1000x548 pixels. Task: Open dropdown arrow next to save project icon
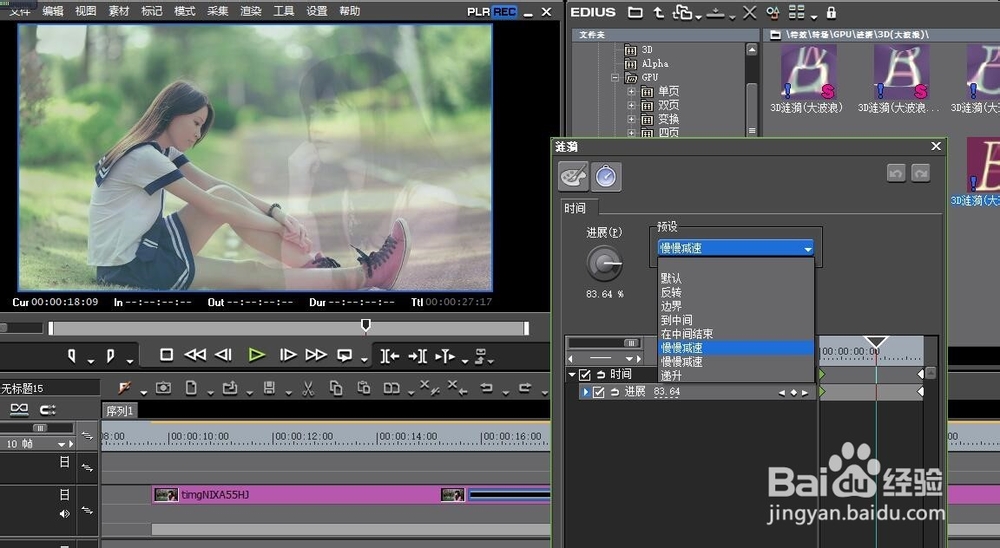pyautogui.click(x=288, y=392)
